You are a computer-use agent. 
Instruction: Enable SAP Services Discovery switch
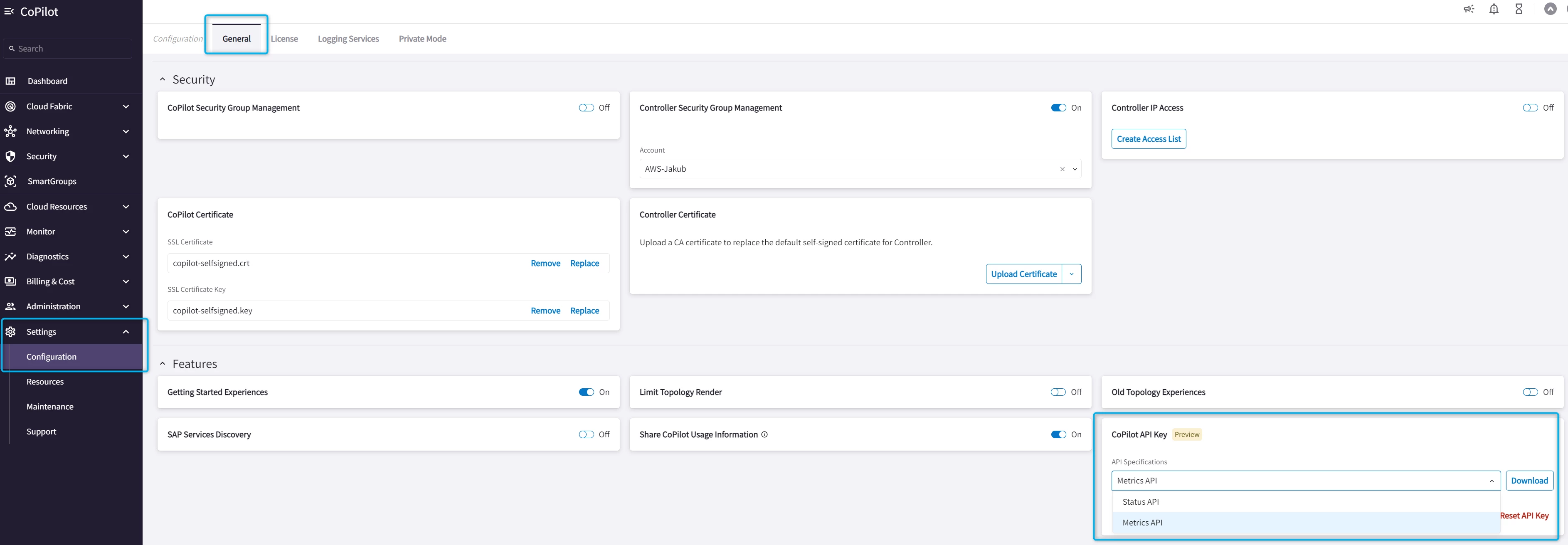pyautogui.click(x=586, y=435)
